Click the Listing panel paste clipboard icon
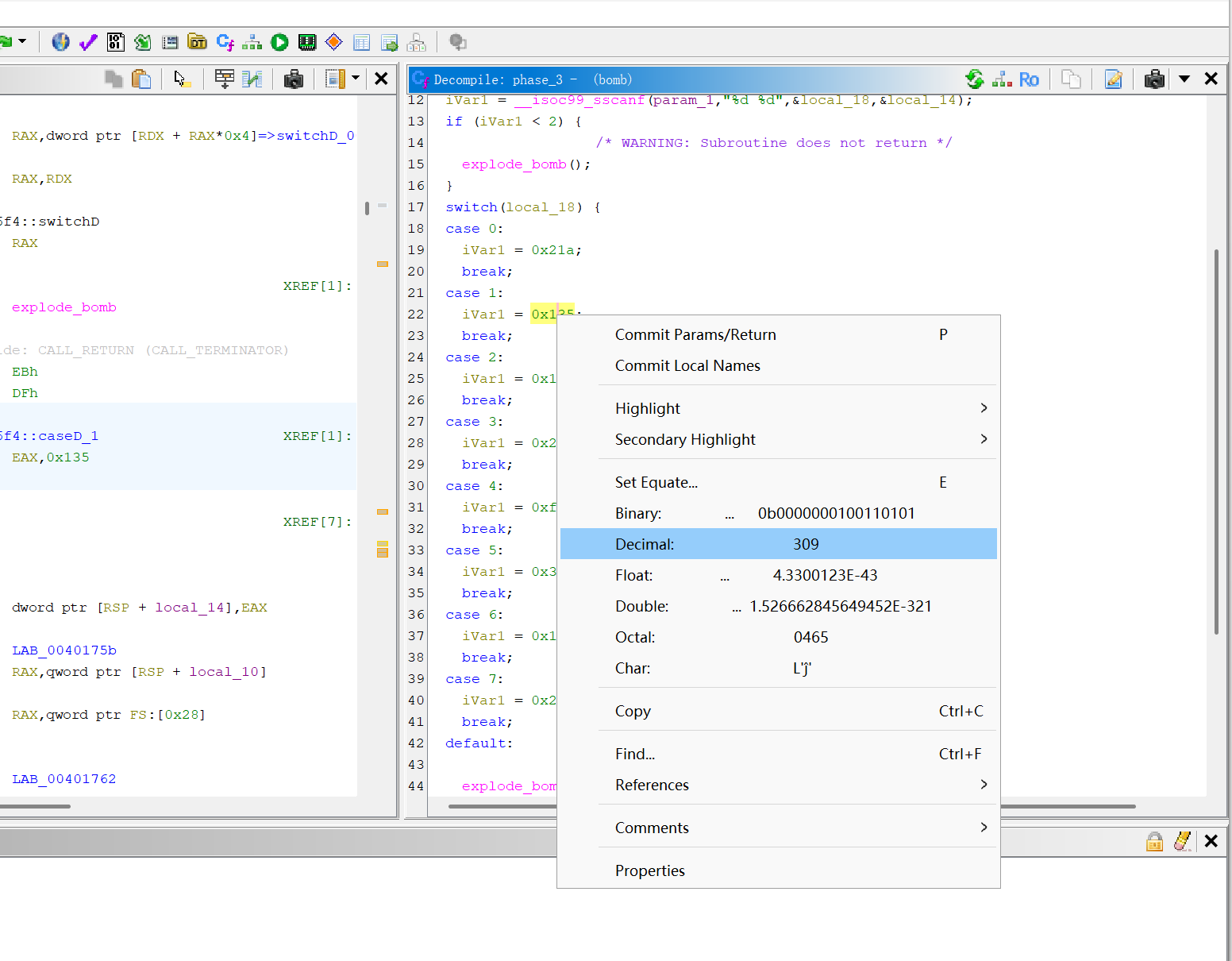1232x961 pixels. click(x=141, y=79)
